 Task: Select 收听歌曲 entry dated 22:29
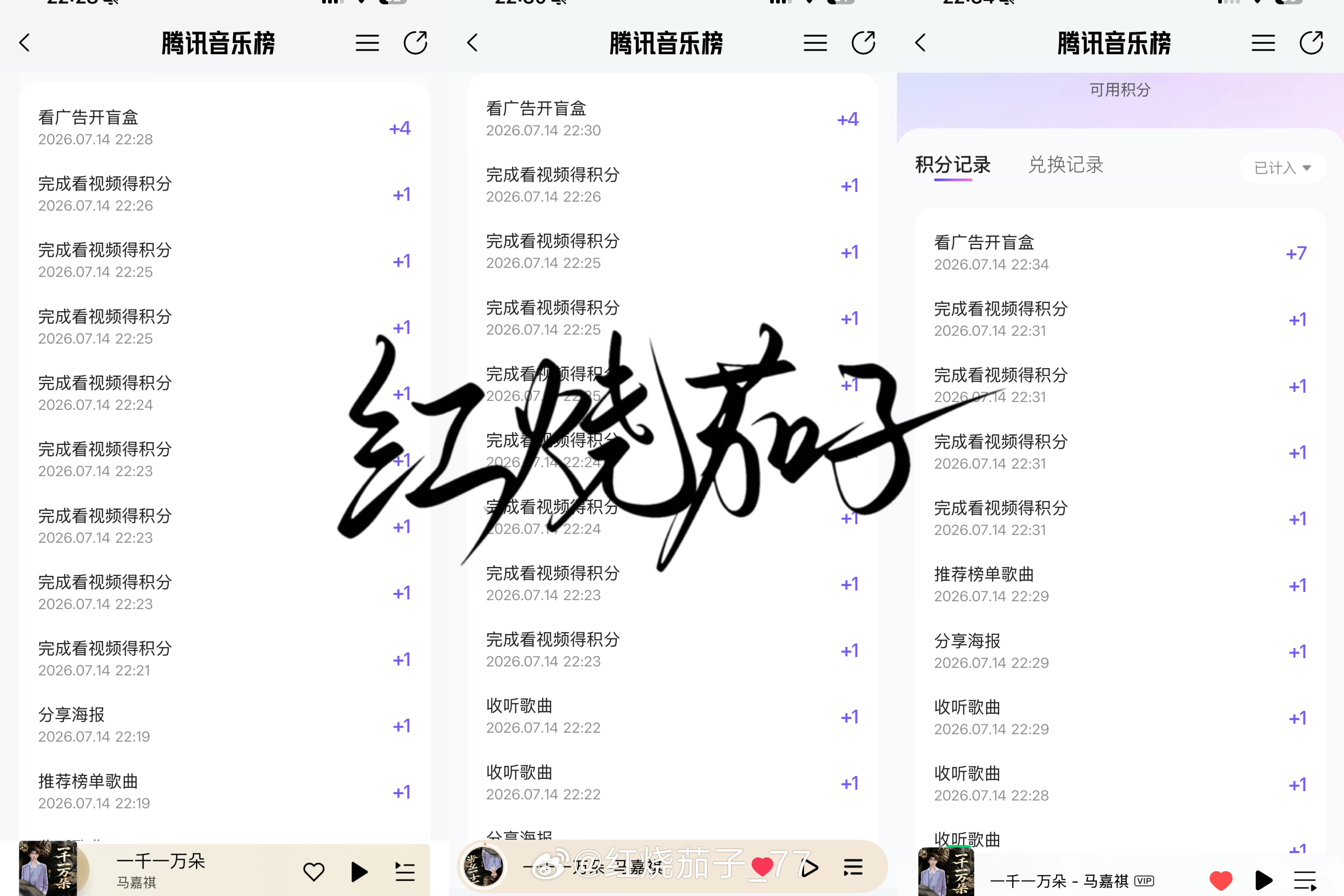1120,718
